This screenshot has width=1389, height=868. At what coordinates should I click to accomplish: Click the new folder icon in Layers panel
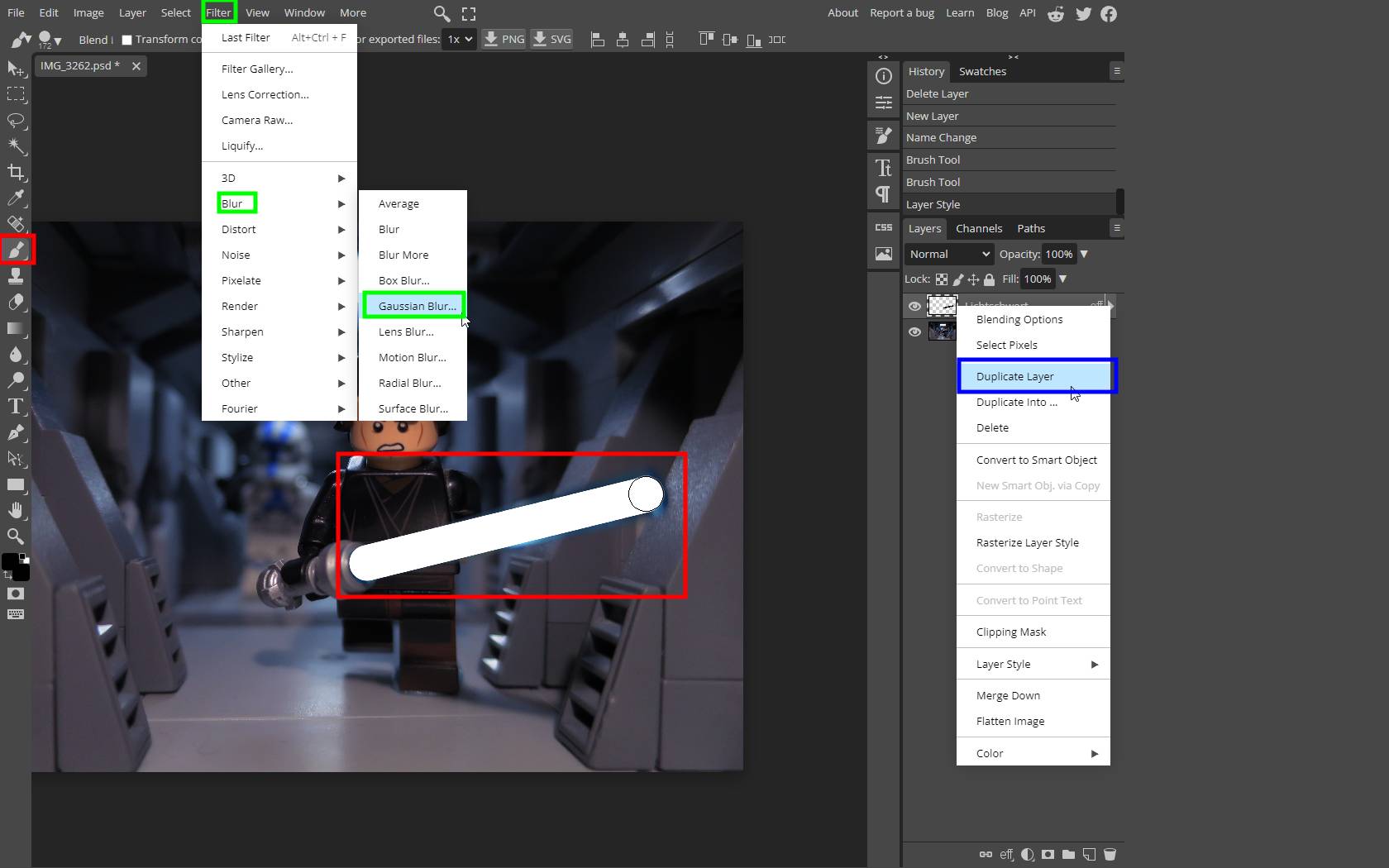click(1068, 854)
